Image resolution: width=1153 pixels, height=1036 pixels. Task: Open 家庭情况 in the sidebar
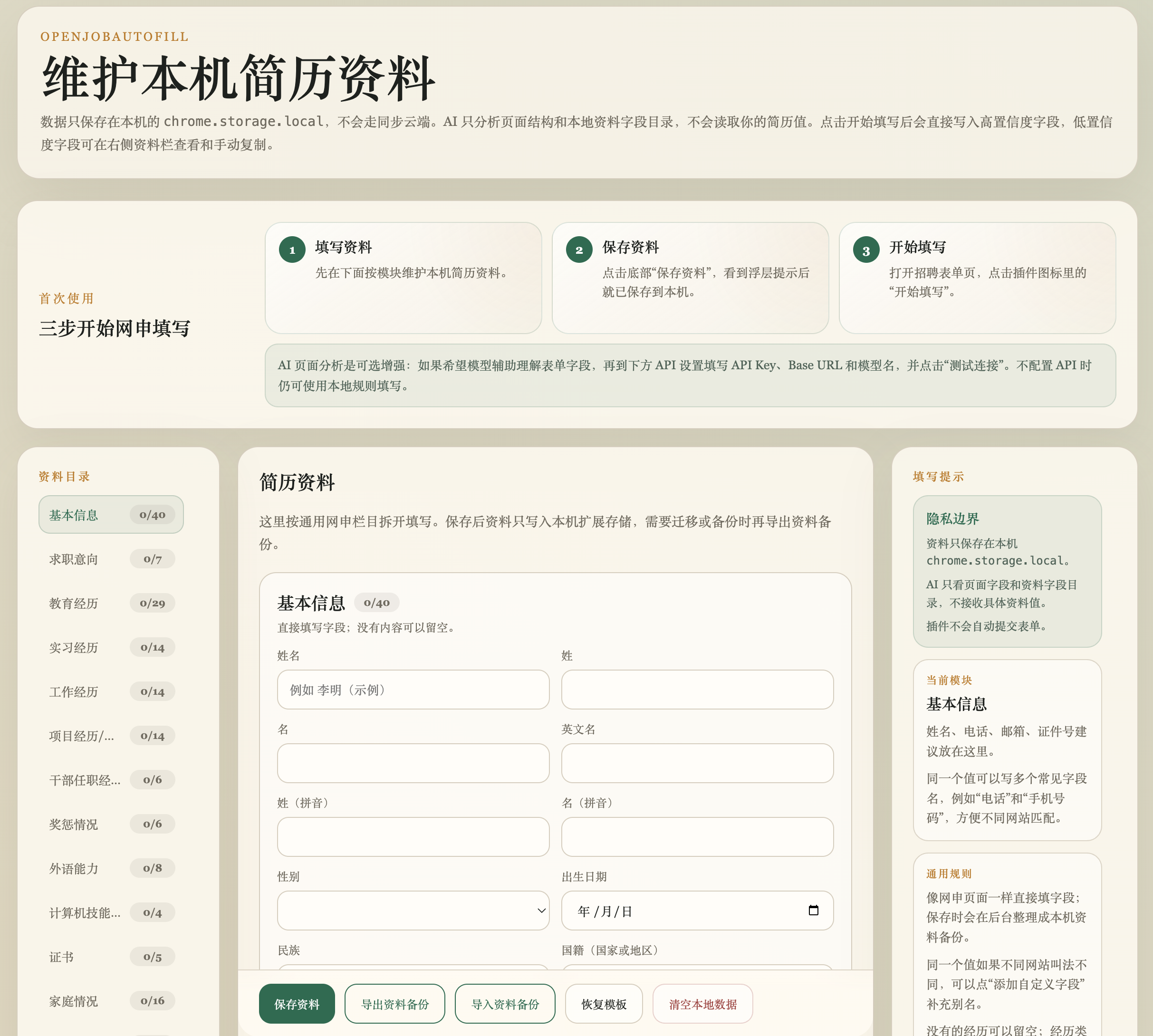pyautogui.click(x=111, y=1001)
